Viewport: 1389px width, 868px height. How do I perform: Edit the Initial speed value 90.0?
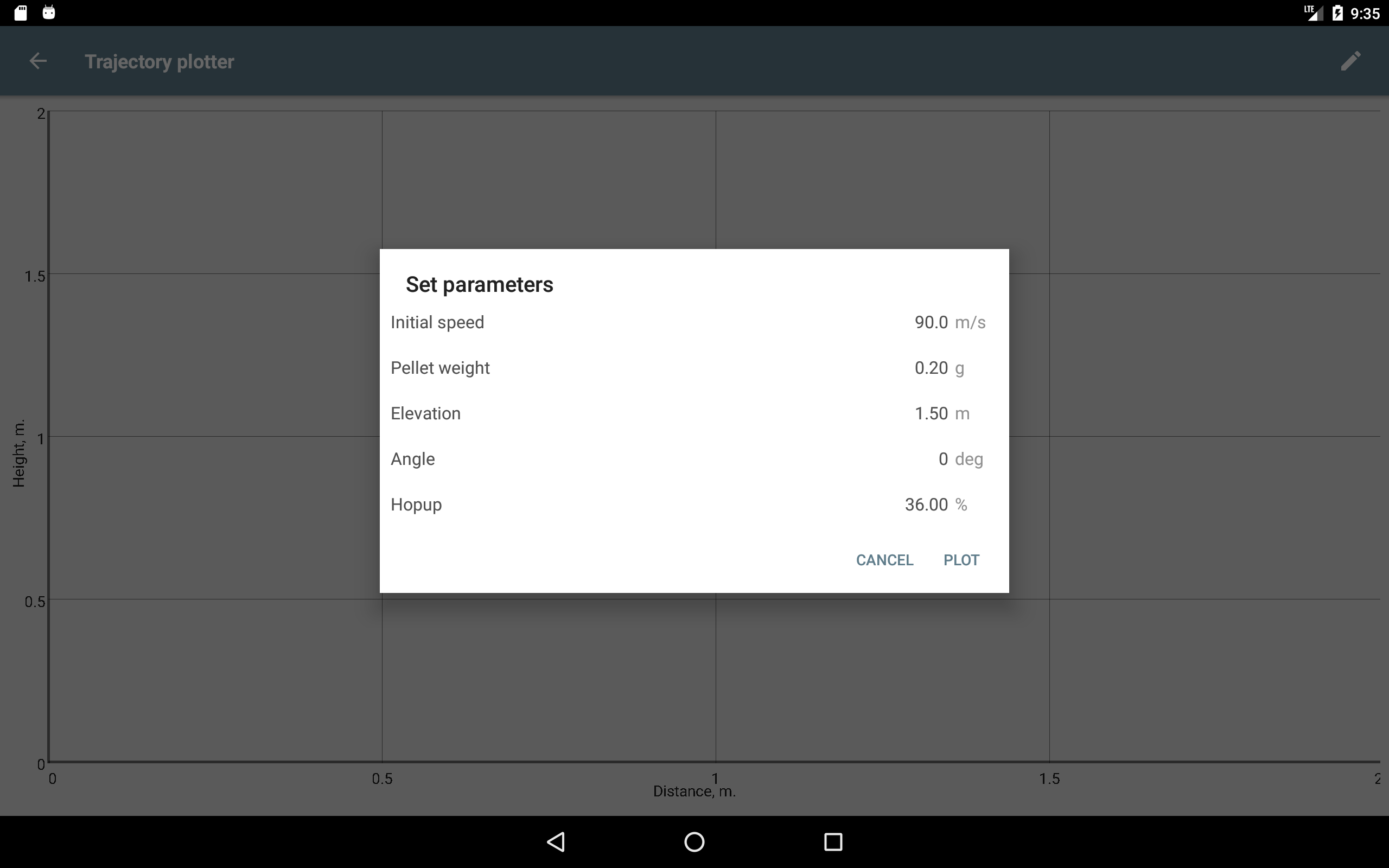click(931, 322)
